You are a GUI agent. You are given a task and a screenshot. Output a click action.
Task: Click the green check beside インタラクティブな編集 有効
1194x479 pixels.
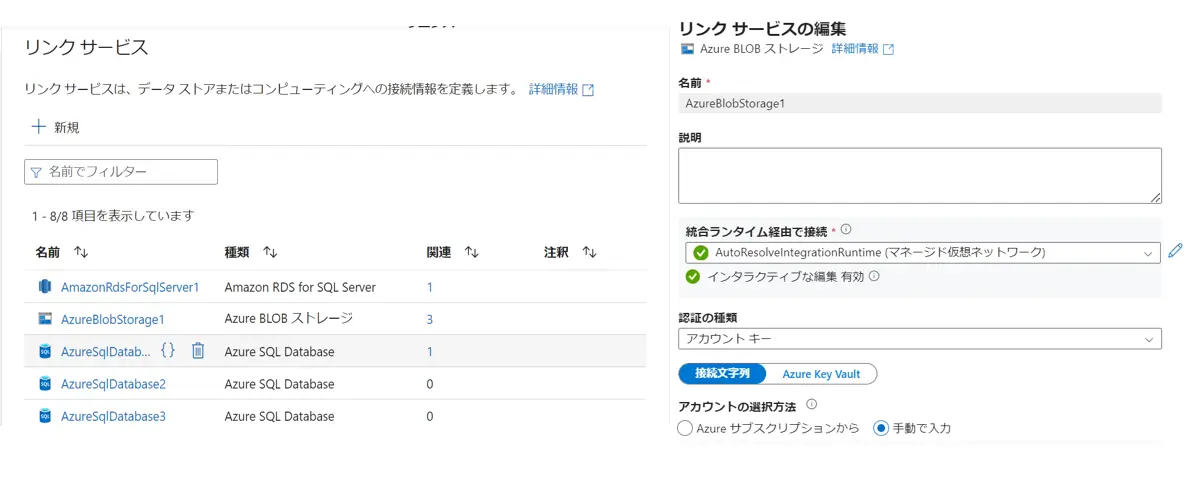692,276
